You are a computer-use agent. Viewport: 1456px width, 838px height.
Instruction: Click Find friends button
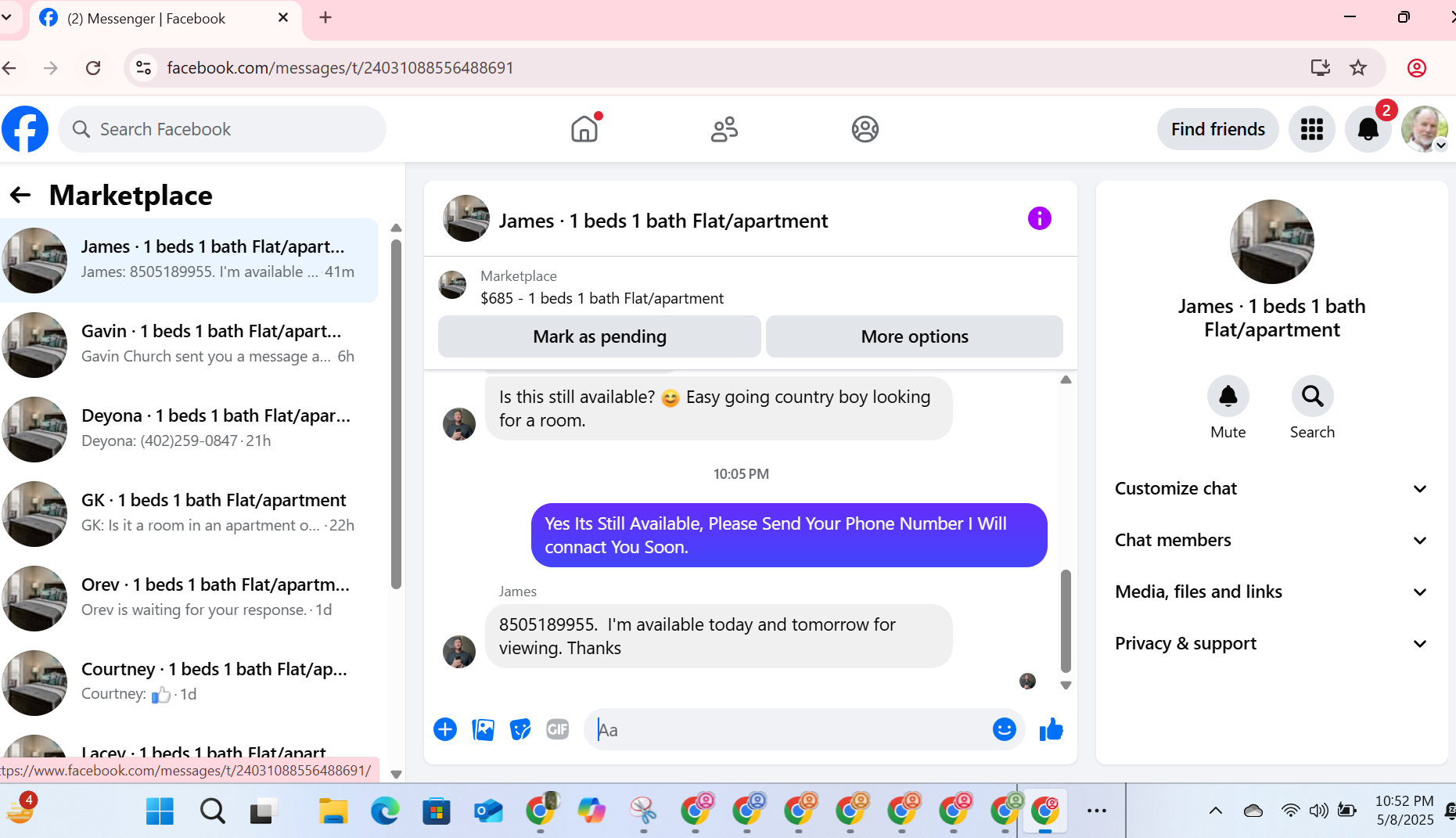(x=1217, y=129)
